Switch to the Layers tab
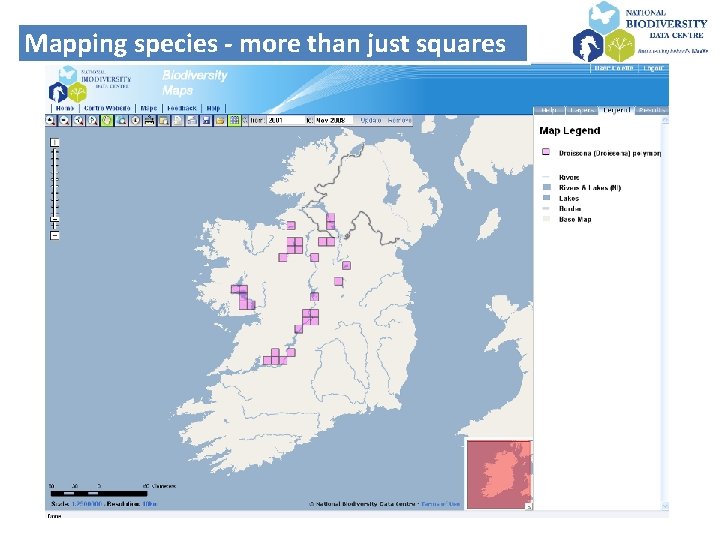 click(x=582, y=110)
